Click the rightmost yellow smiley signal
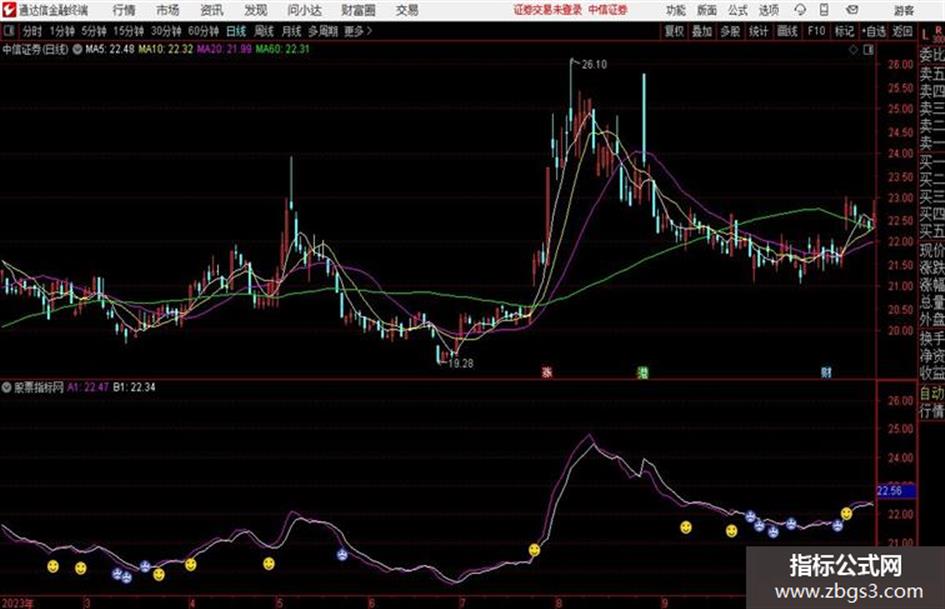Viewport: 945px width, 609px height. [x=846, y=514]
